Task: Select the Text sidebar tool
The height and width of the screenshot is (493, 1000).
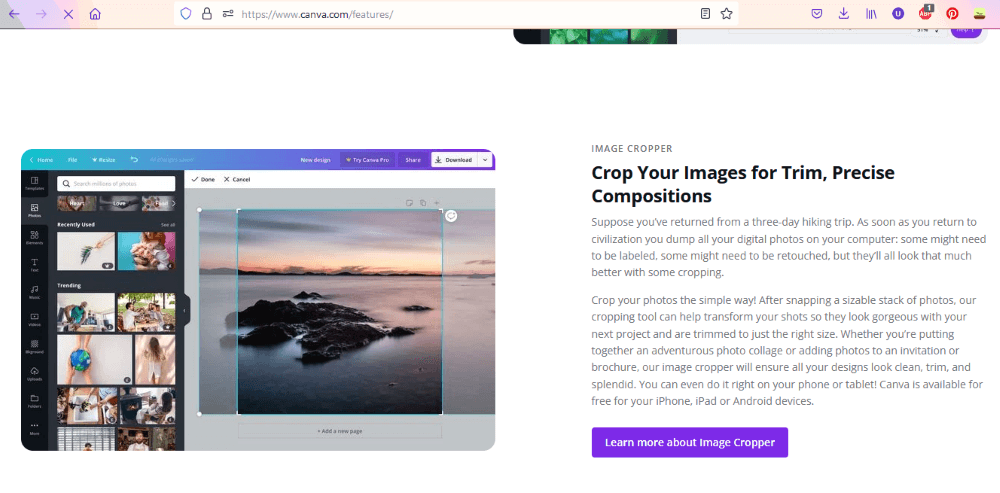Action: click(x=34, y=265)
